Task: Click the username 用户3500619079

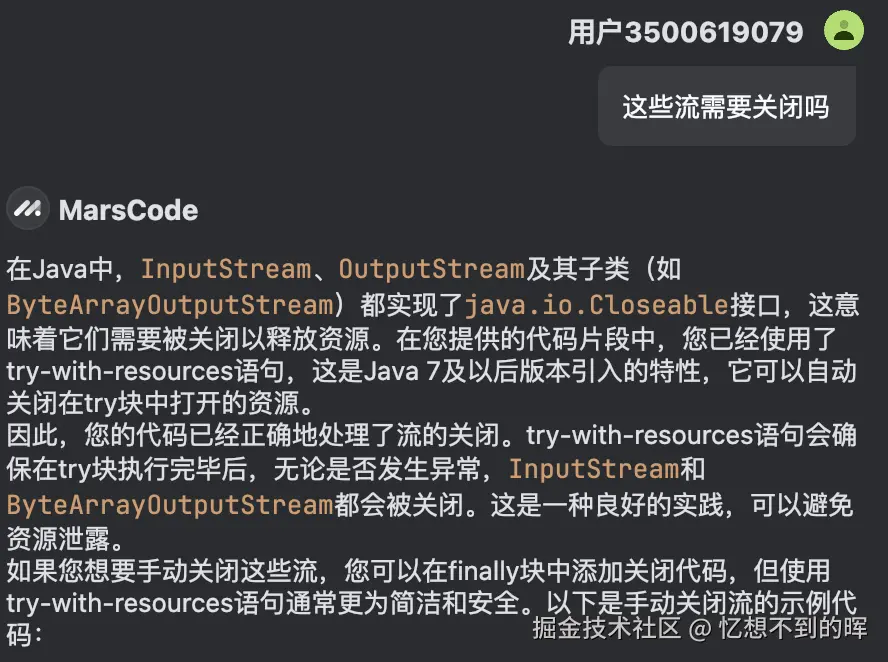Action: (684, 31)
